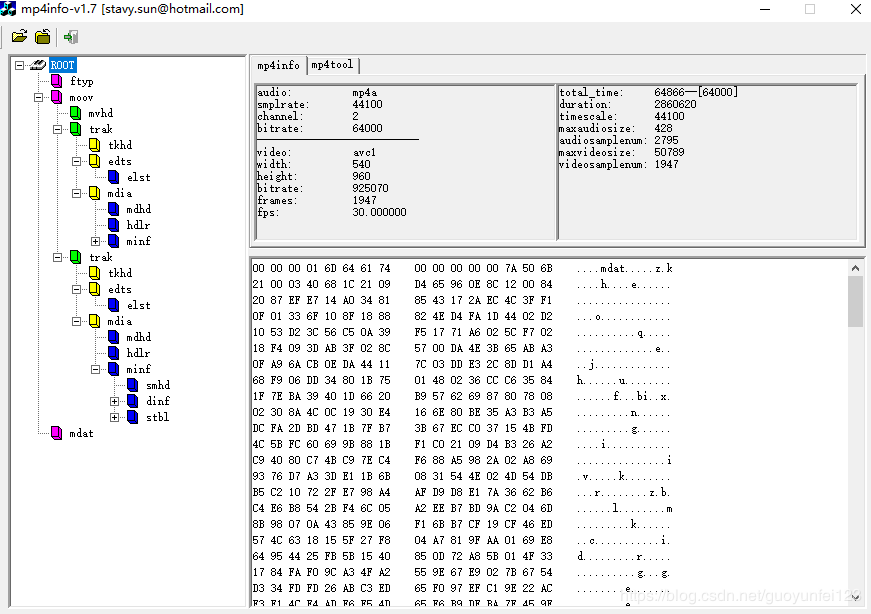Image resolution: width=871 pixels, height=614 pixels.
Task: Collapse edts under the first trak
Action: 76,162
